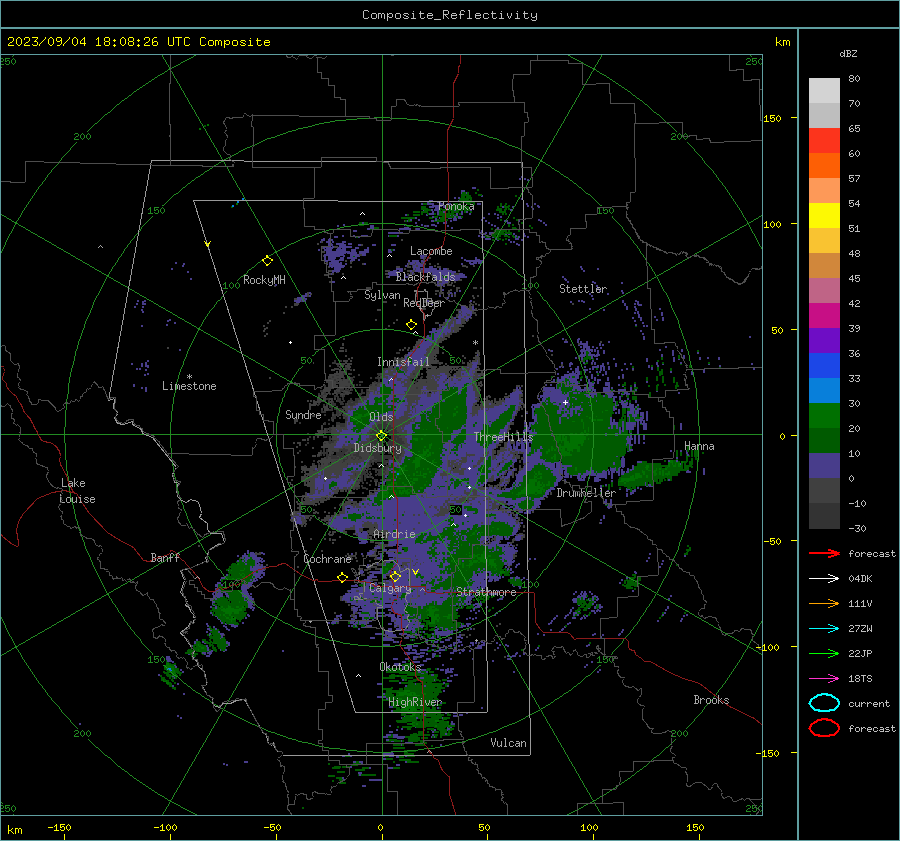Click the Hanna city label
This screenshot has width=900, height=841.
pos(699,446)
